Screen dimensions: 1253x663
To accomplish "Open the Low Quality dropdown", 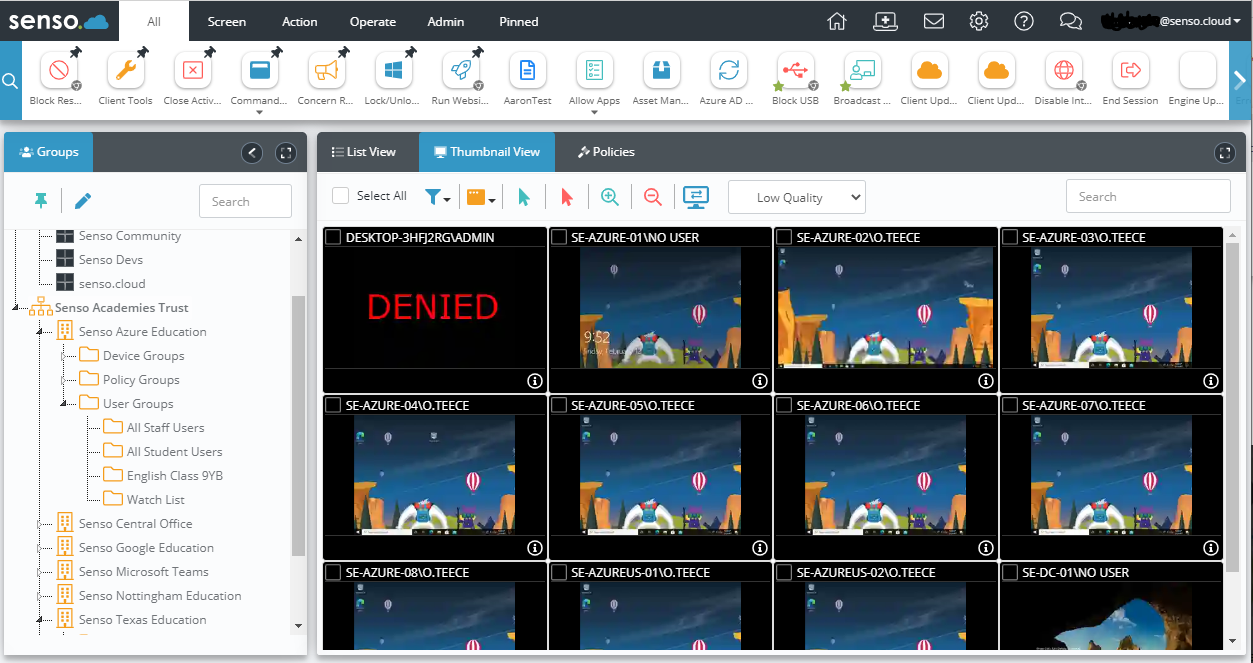I will (x=797, y=197).
